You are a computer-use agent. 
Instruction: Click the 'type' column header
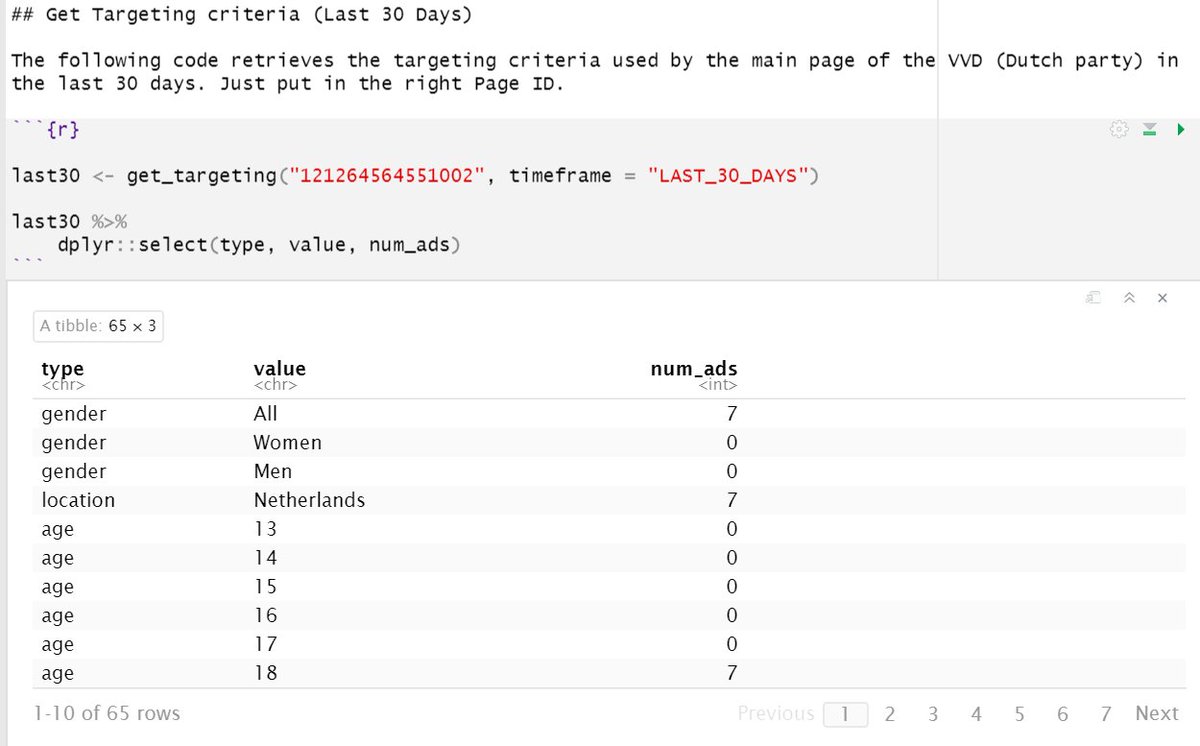click(x=63, y=369)
